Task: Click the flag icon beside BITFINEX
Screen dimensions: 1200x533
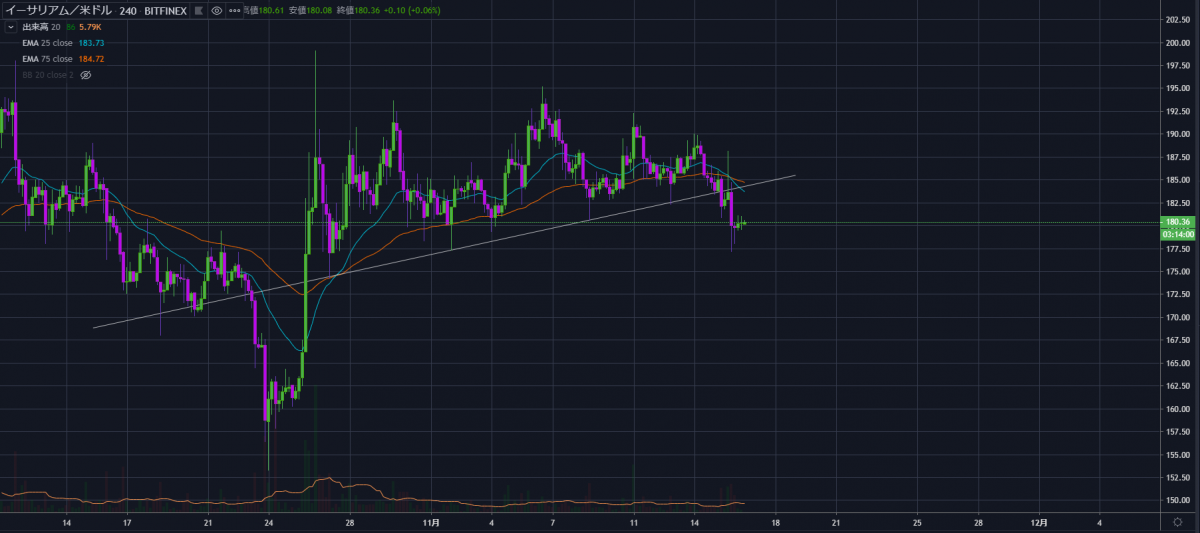Action: 197,10
